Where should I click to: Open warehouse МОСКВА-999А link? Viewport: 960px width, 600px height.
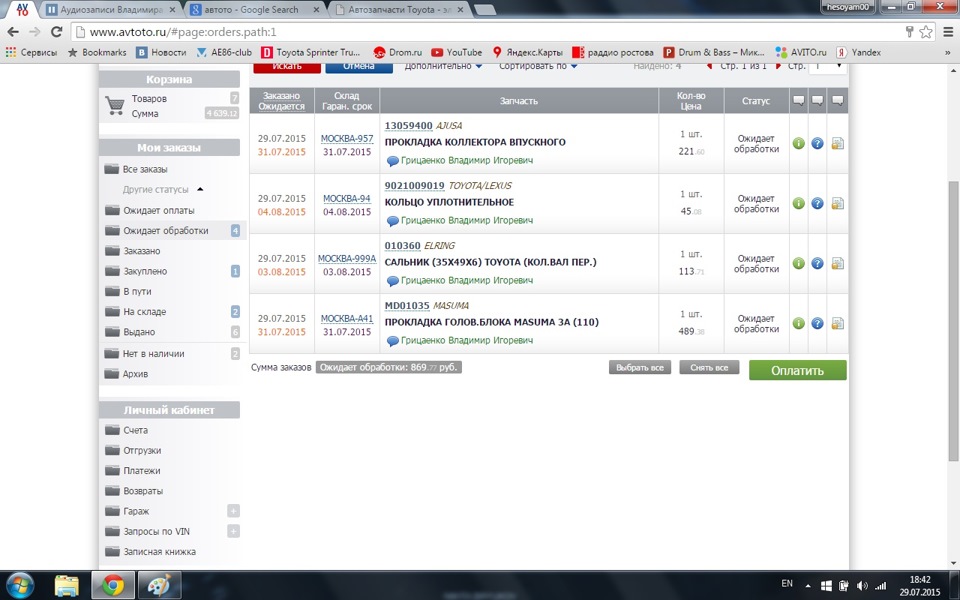(x=347, y=258)
